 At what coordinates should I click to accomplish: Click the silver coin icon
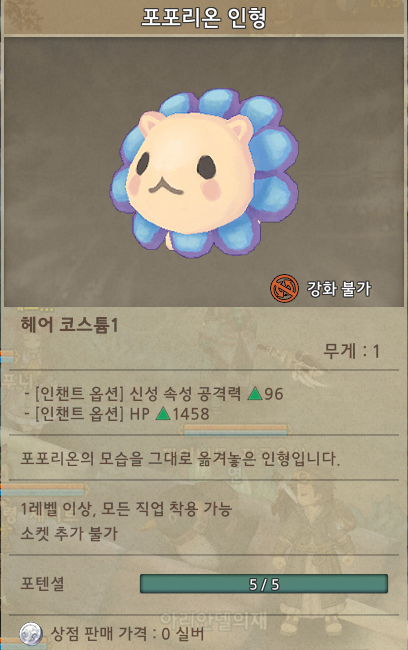[x=31, y=634]
